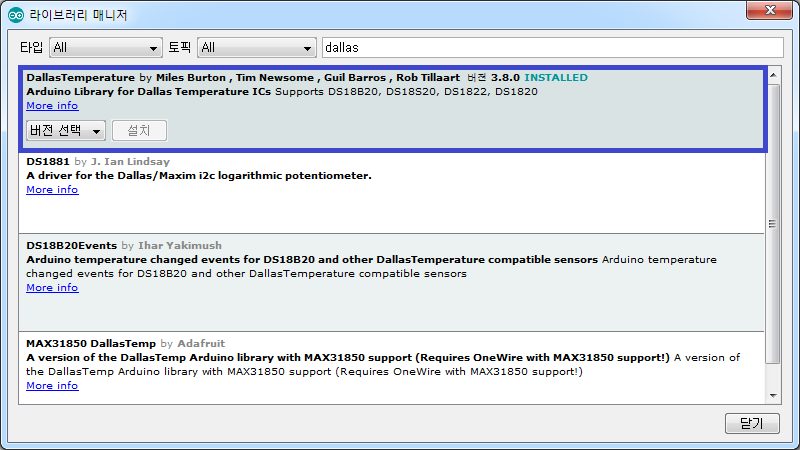The height and width of the screenshot is (450, 800).
Task: Open More info link under DS18B20Events
Action: coord(52,287)
